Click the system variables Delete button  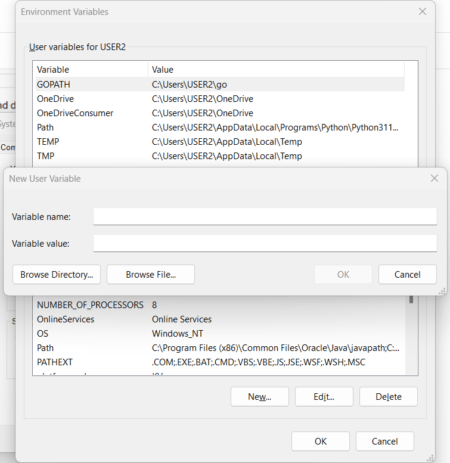(x=388, y=397)
